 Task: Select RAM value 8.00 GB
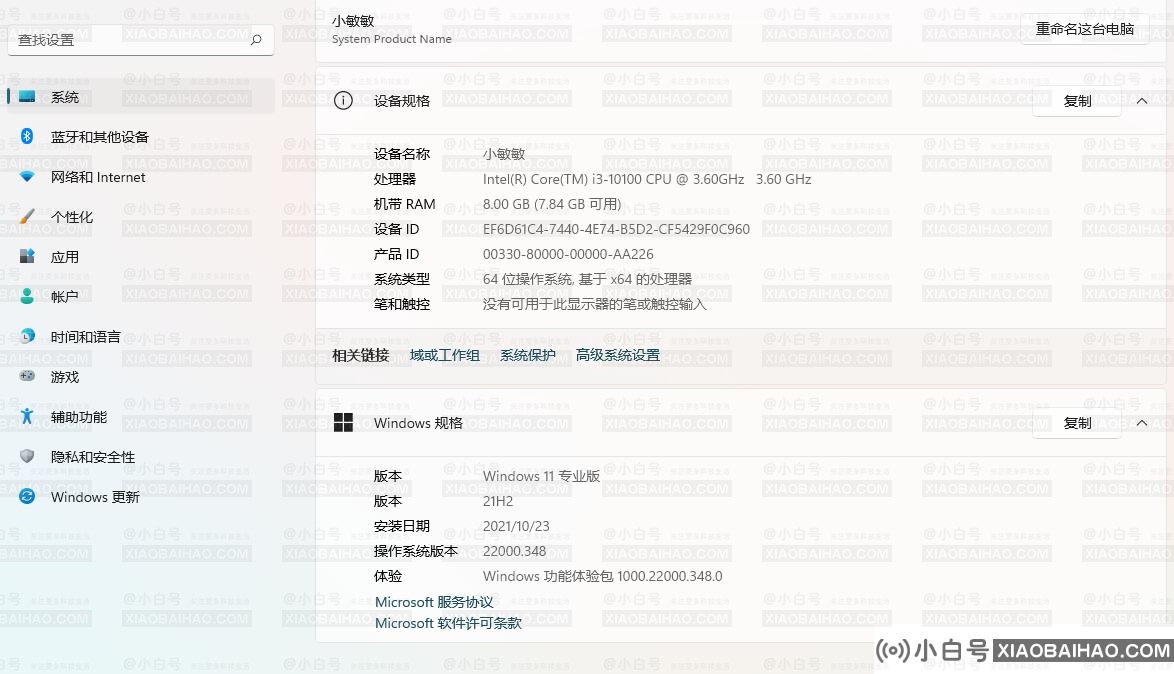point(552,204)
